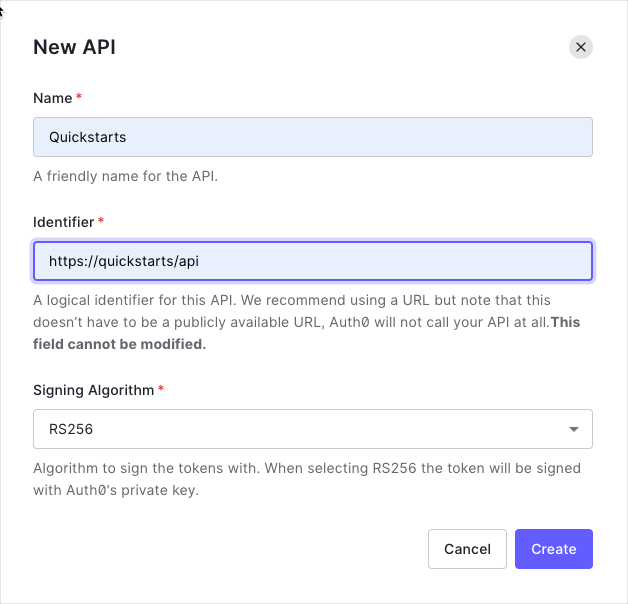Open the Signing Algorithm combo box
The height and width of the screenshot is (604, 628).
click(312, 429)
